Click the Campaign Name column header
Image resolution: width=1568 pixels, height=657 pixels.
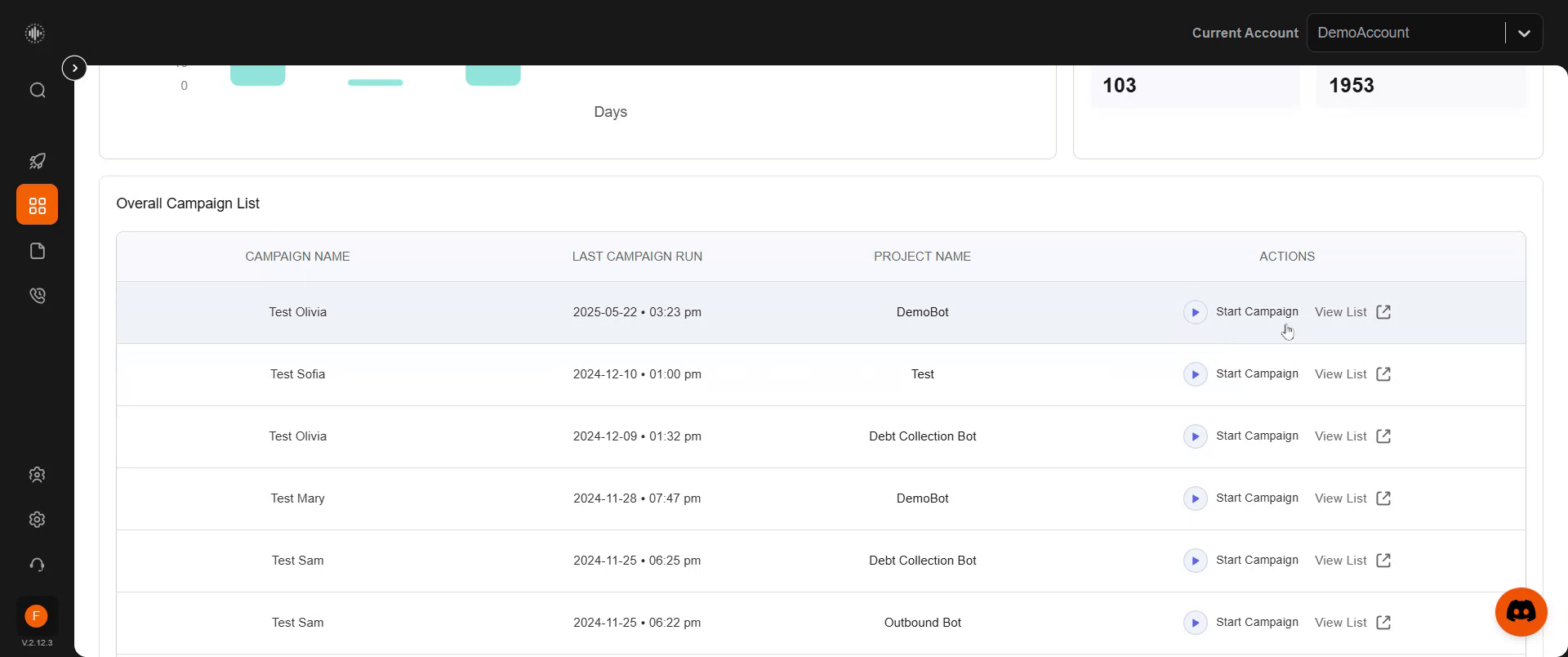297,257
